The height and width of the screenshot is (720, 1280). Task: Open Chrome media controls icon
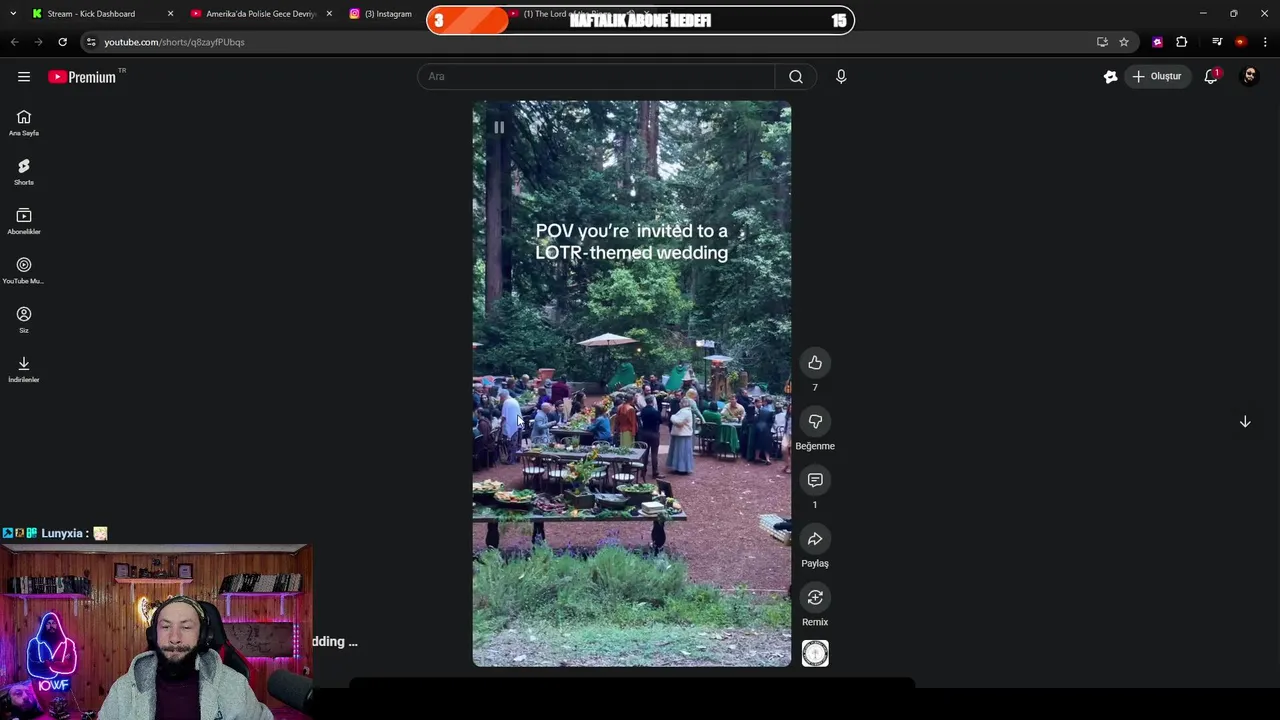(1217, 42)
